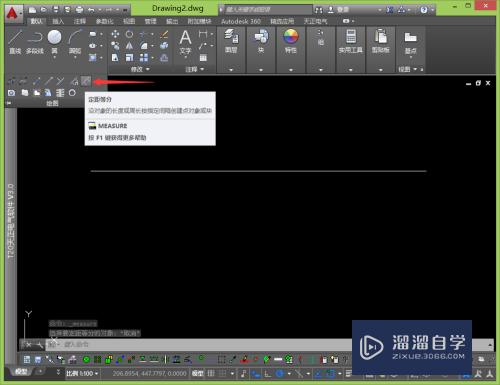500x385 pixels.
Task: Click the Table icon in annotation panel
Action: coord(203,58)
